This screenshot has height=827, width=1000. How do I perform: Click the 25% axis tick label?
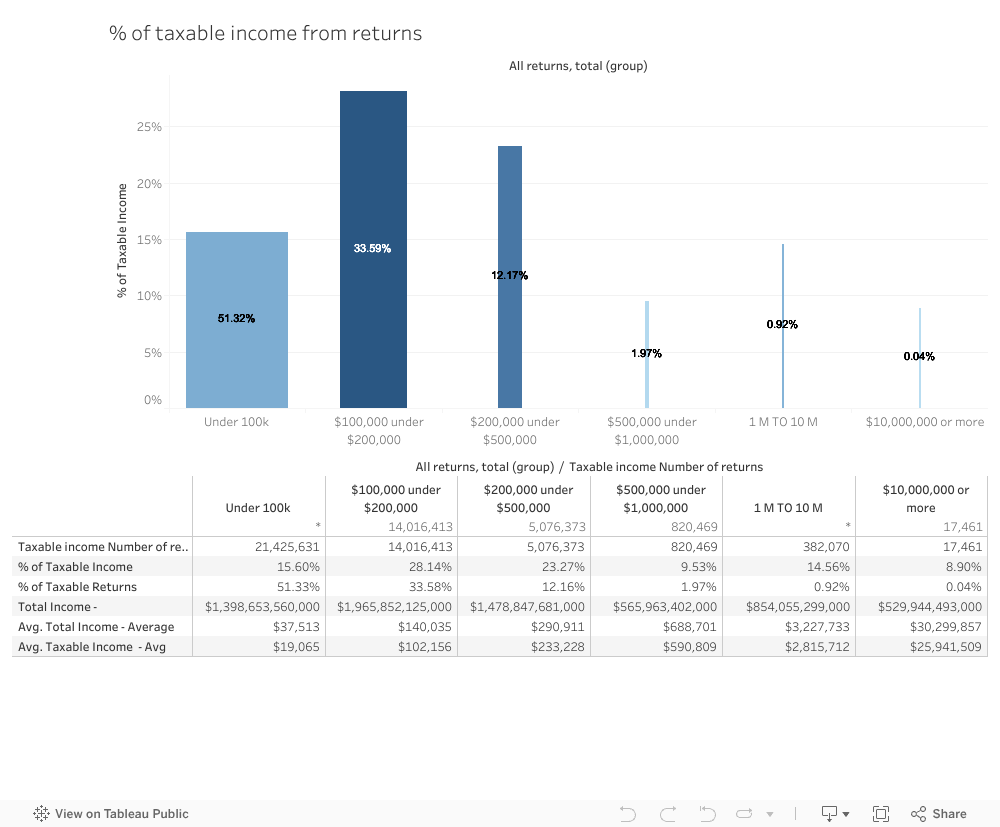tap(149, 127)
